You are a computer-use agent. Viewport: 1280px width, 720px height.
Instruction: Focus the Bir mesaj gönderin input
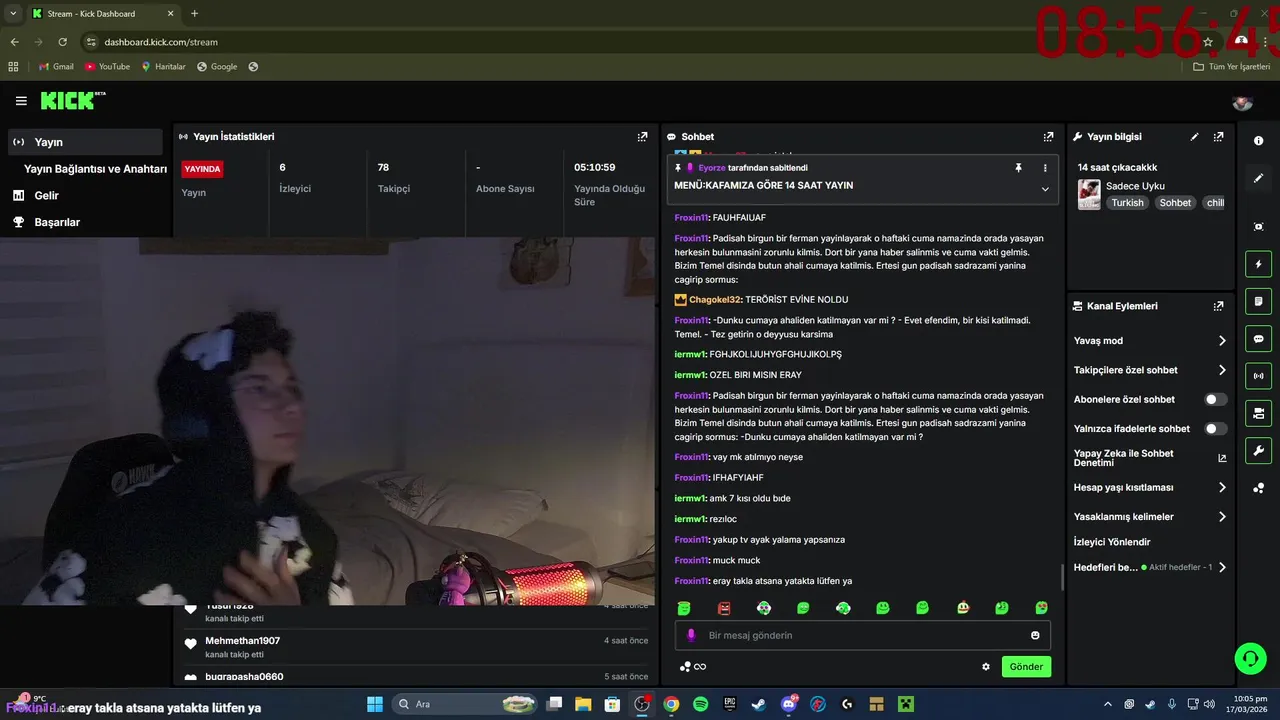(862, 635)
